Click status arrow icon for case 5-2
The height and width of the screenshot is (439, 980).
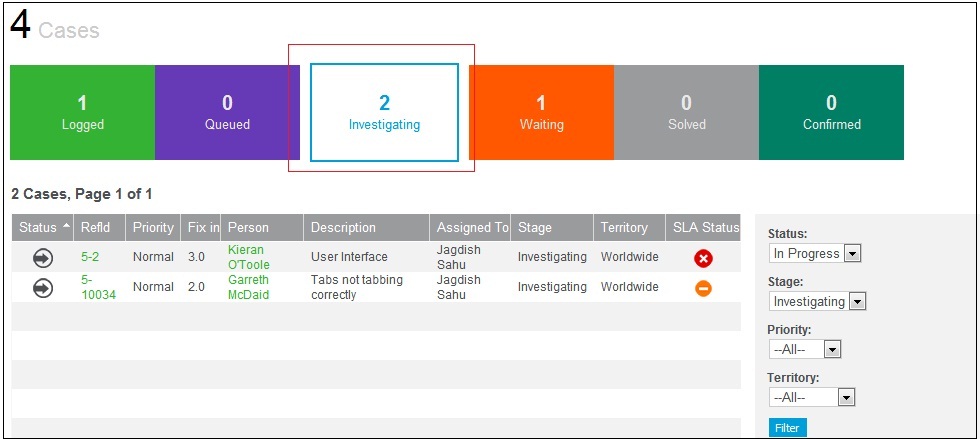coord(43,258)
